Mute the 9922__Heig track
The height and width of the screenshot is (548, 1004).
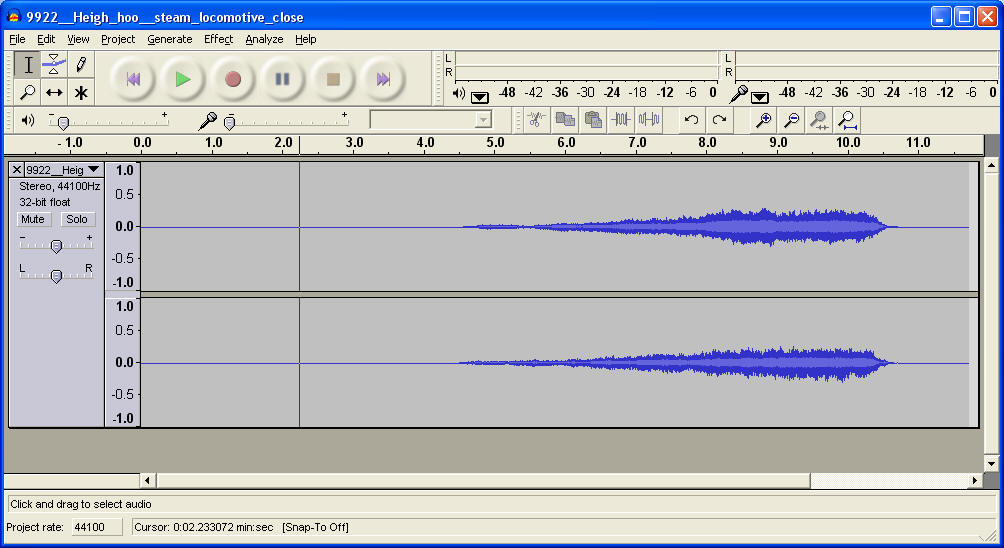tap(33, 219)
